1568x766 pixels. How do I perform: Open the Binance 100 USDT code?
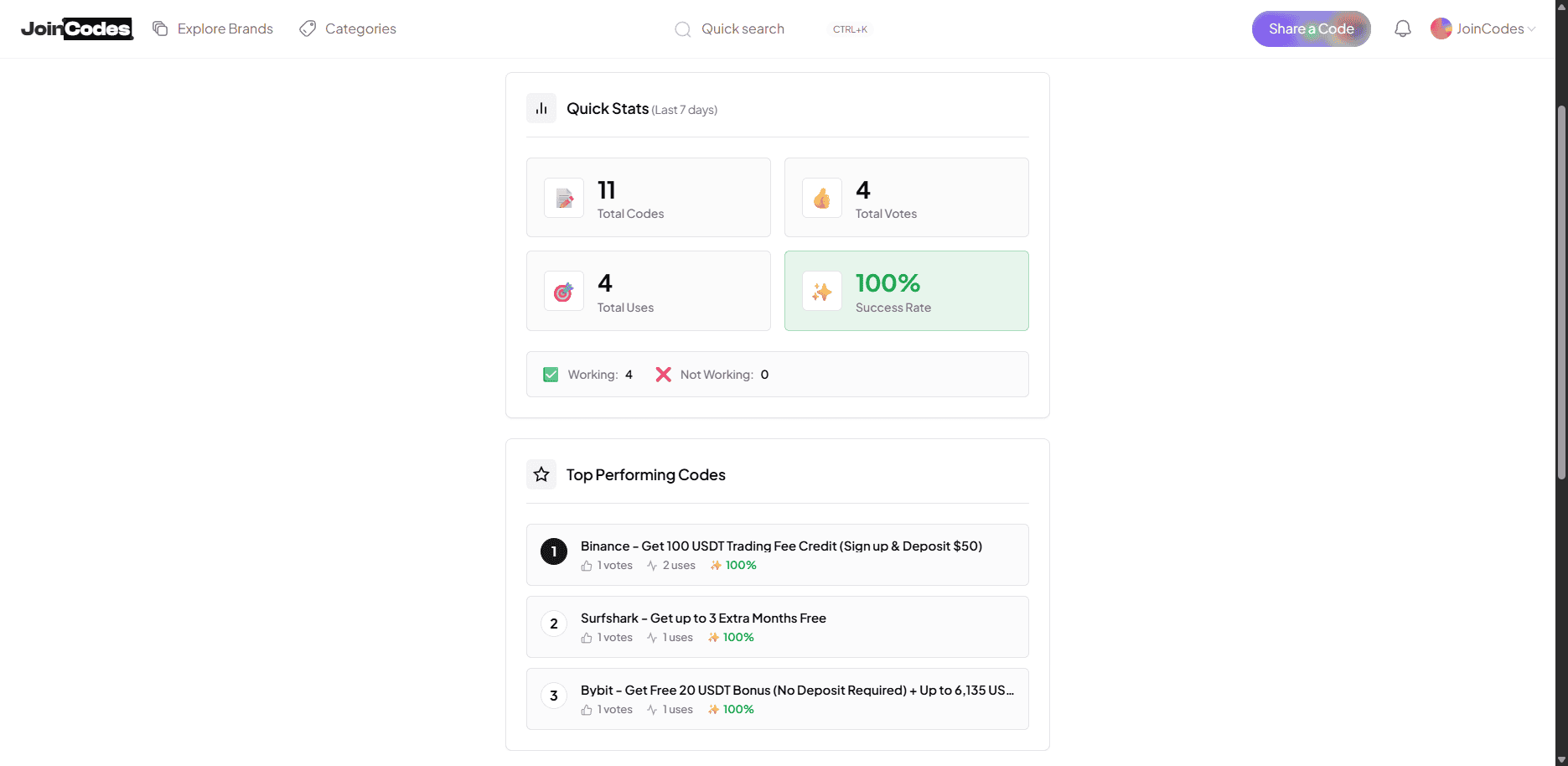point(780,546)
